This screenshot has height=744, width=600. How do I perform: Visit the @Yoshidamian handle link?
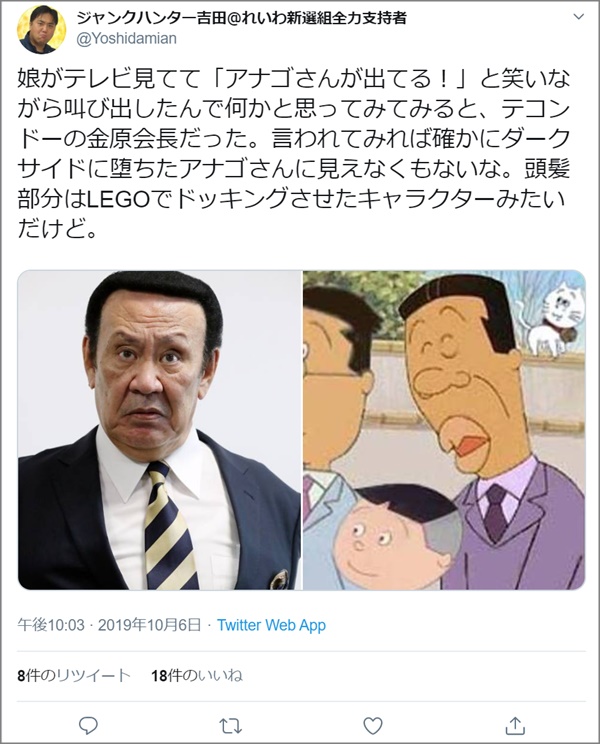click(127, 38)
